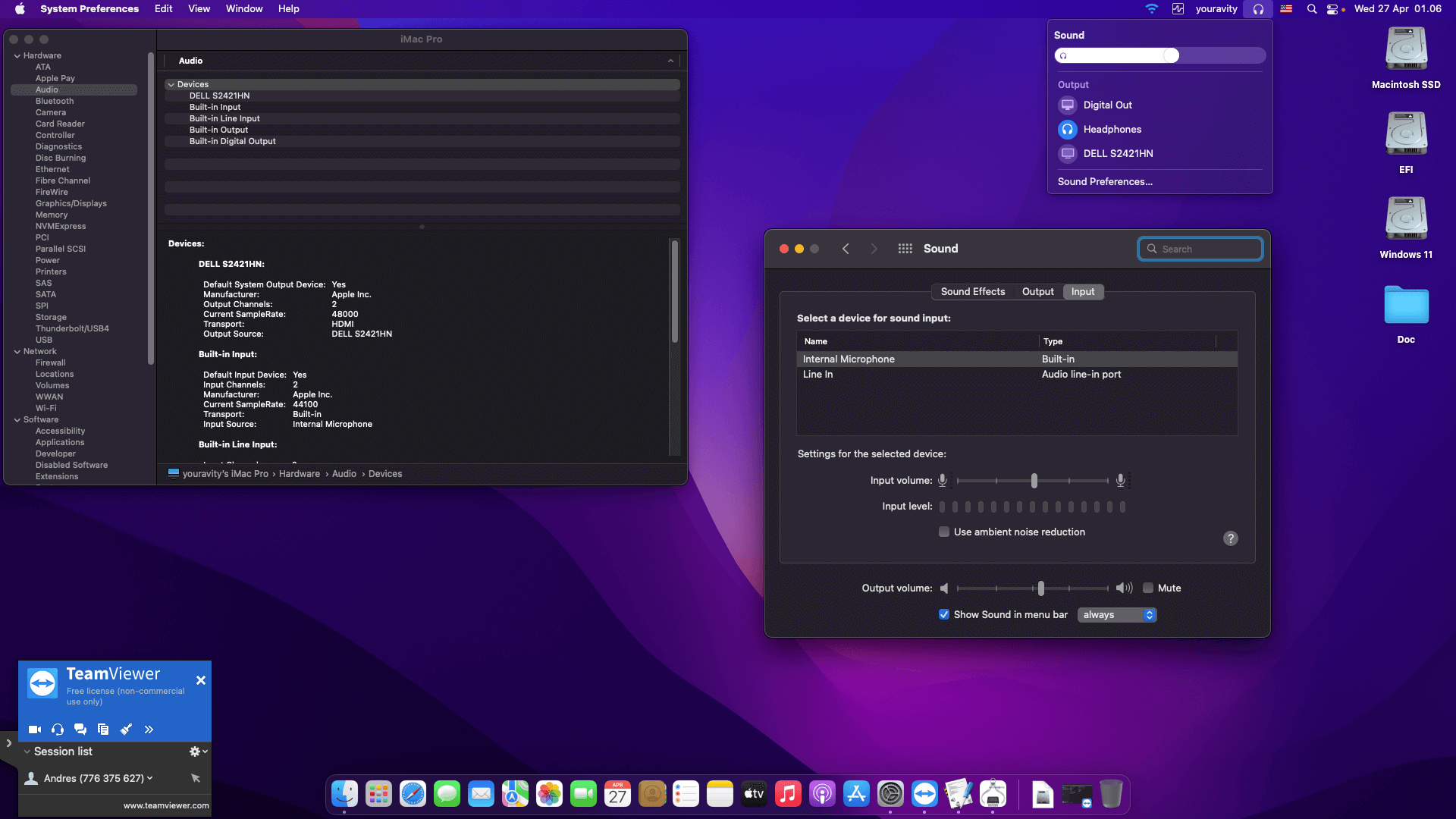Open the 'always' menu bar popup
The width and height of the screenshot is (1456, 819).
tap(1117, 615)
